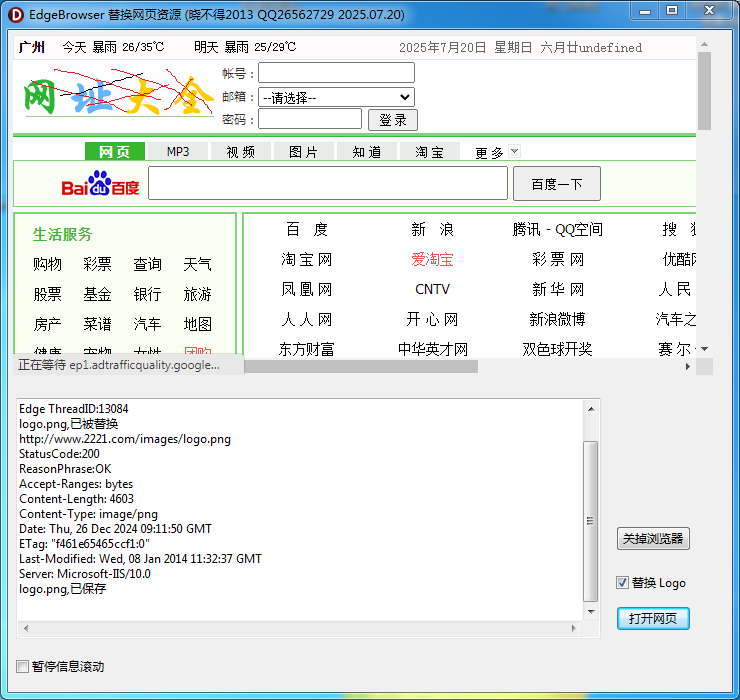The image size is (740, 700).
Task: Open the 淘宝网 site link
Action: click(307, 259)
